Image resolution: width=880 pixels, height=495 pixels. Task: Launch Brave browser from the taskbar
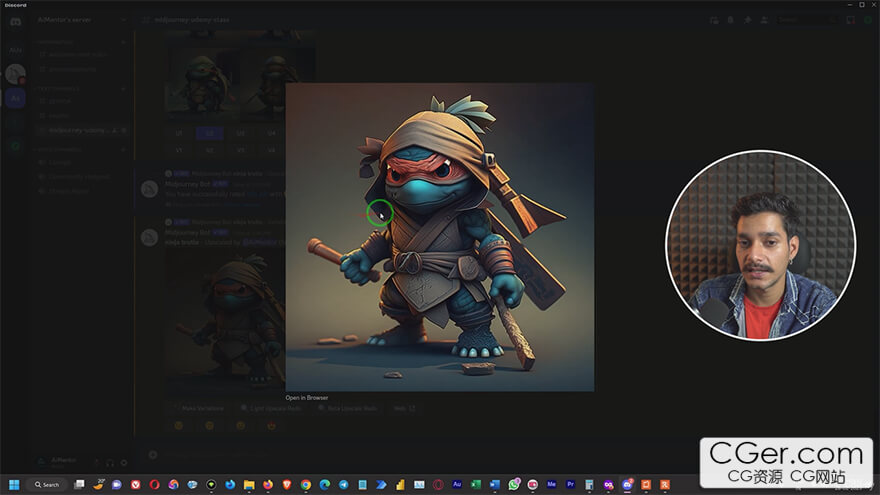[287, 484]
